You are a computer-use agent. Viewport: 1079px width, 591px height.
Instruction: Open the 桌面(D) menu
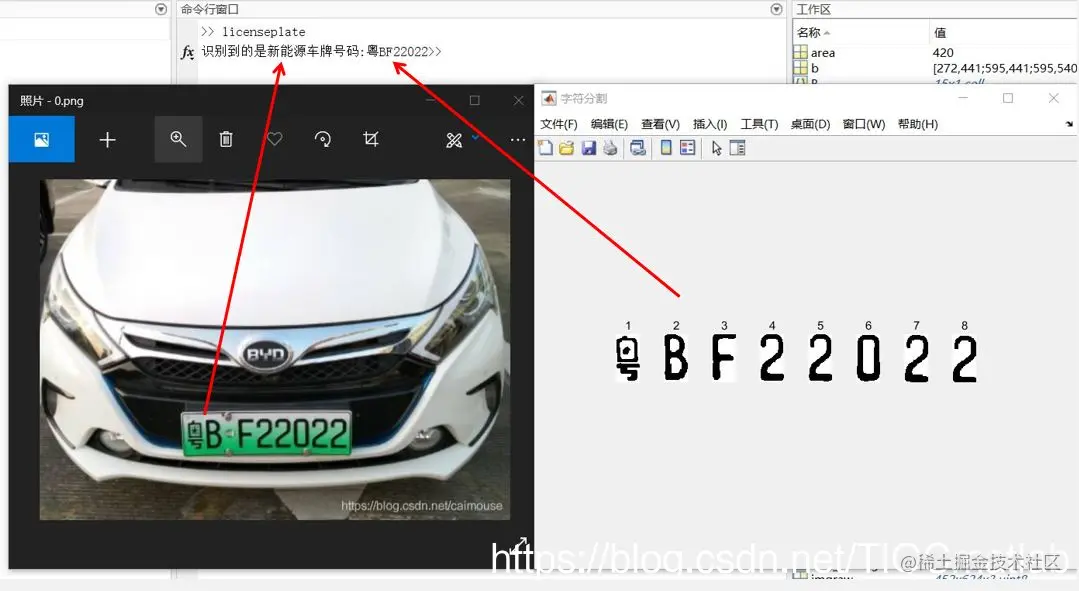coord(810,125)
